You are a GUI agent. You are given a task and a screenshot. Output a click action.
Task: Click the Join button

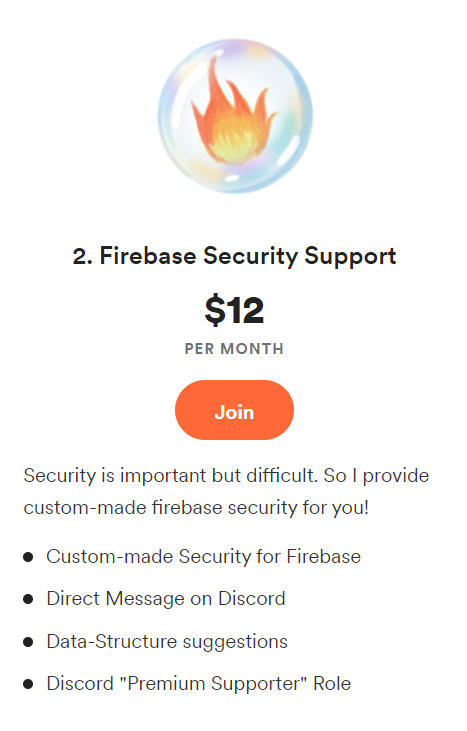pos(234,410)
